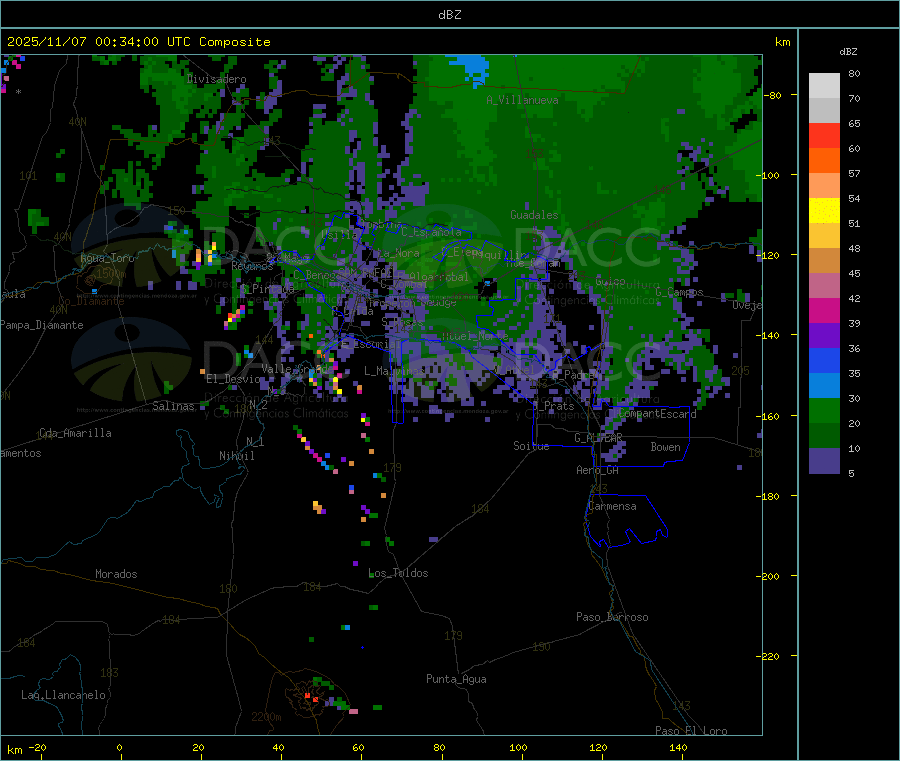This screenshot has height=761, width=900.
Task: Select the Lag.Llancanelo label
Action: coord(63,695)
